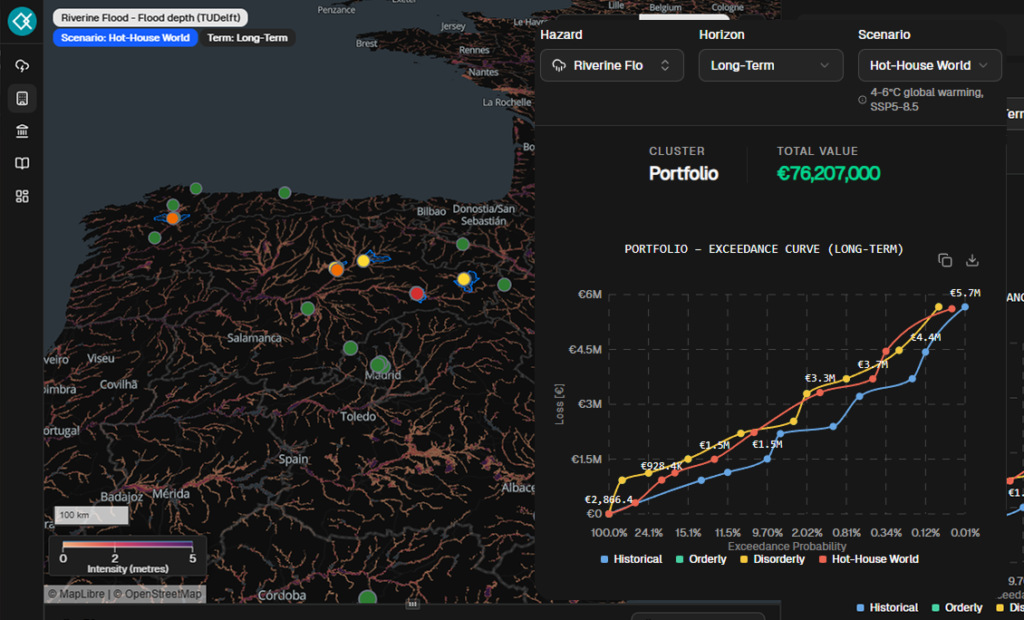
Task: Download the exceedance curve chart
Action: click(971, 260)
